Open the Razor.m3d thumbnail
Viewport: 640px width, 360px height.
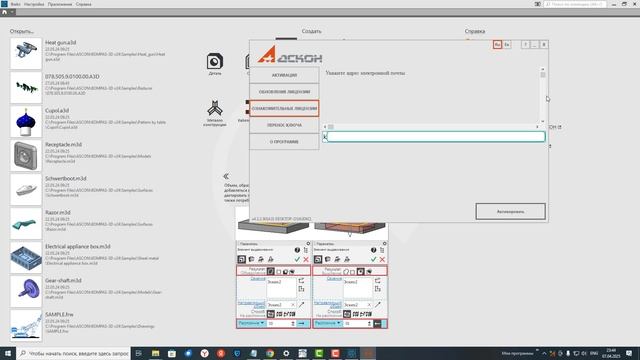point(26,224)
